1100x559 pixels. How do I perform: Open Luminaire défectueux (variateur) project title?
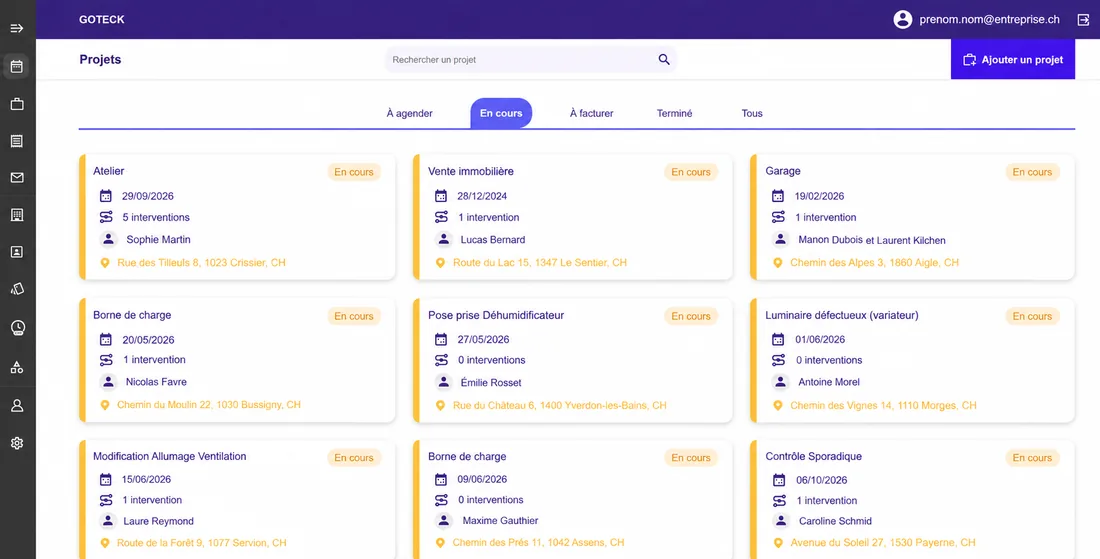click(842, 316)
